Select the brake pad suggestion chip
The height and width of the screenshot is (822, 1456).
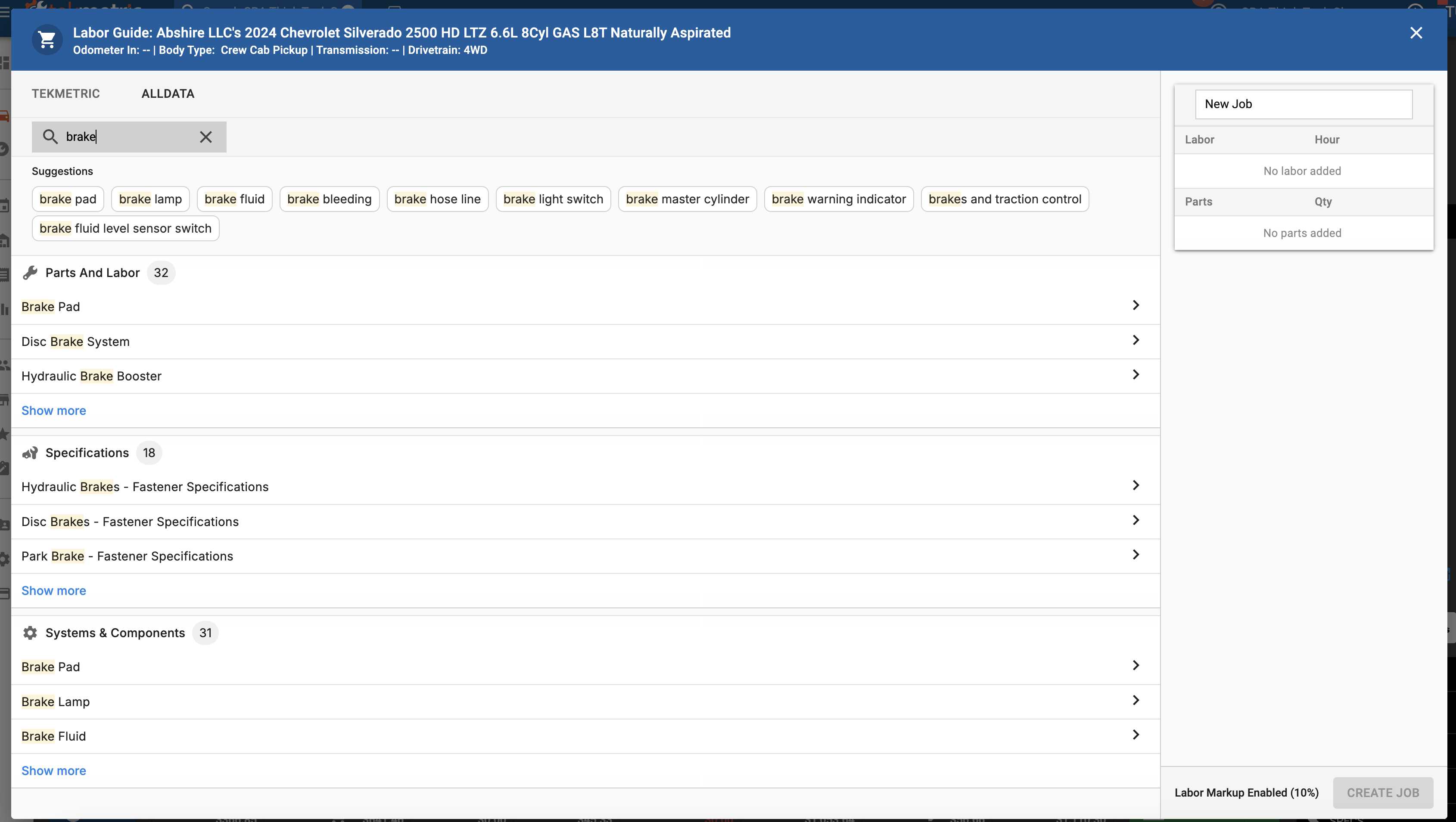coord(68,199)
